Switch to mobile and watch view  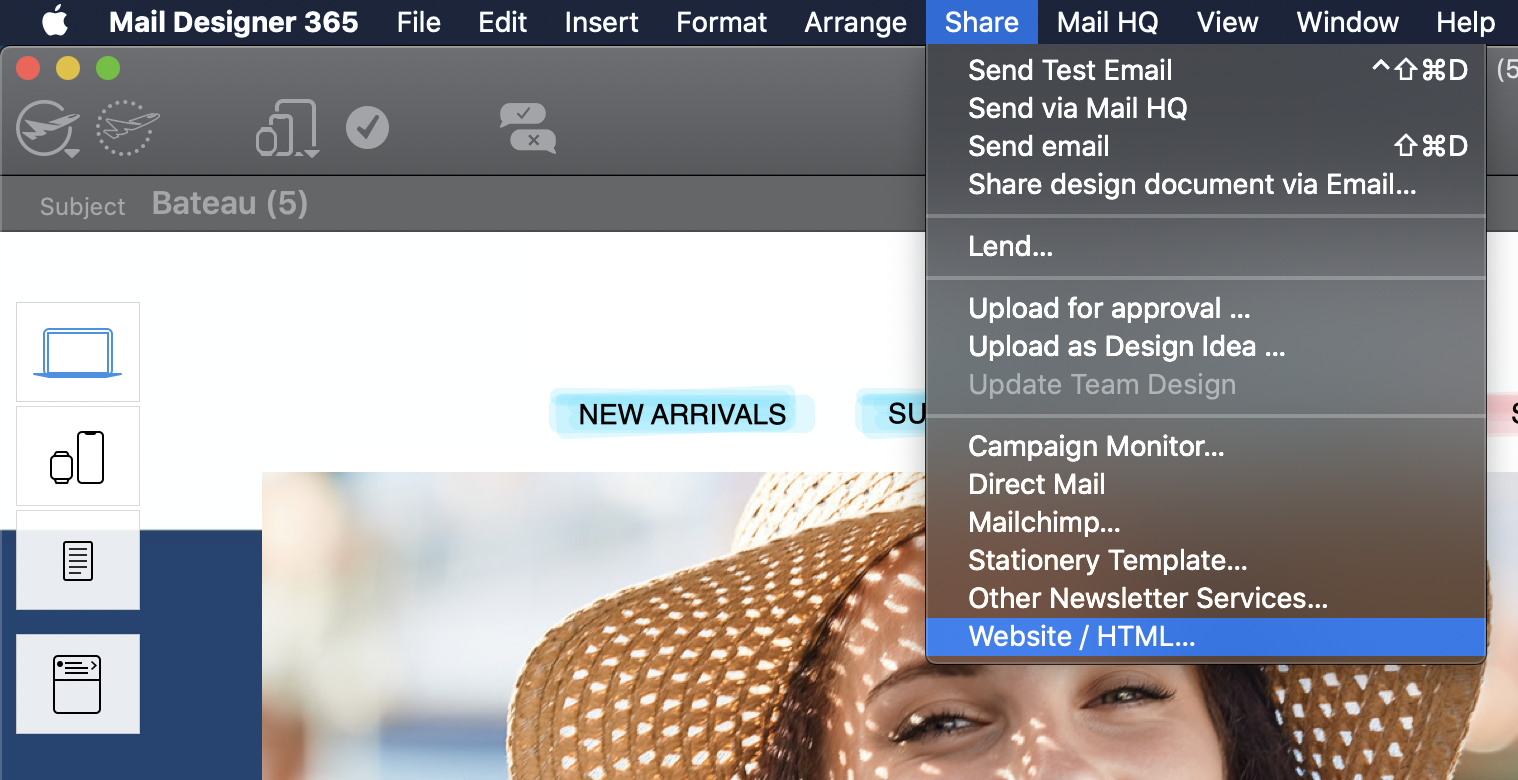(x=78, y=456)
